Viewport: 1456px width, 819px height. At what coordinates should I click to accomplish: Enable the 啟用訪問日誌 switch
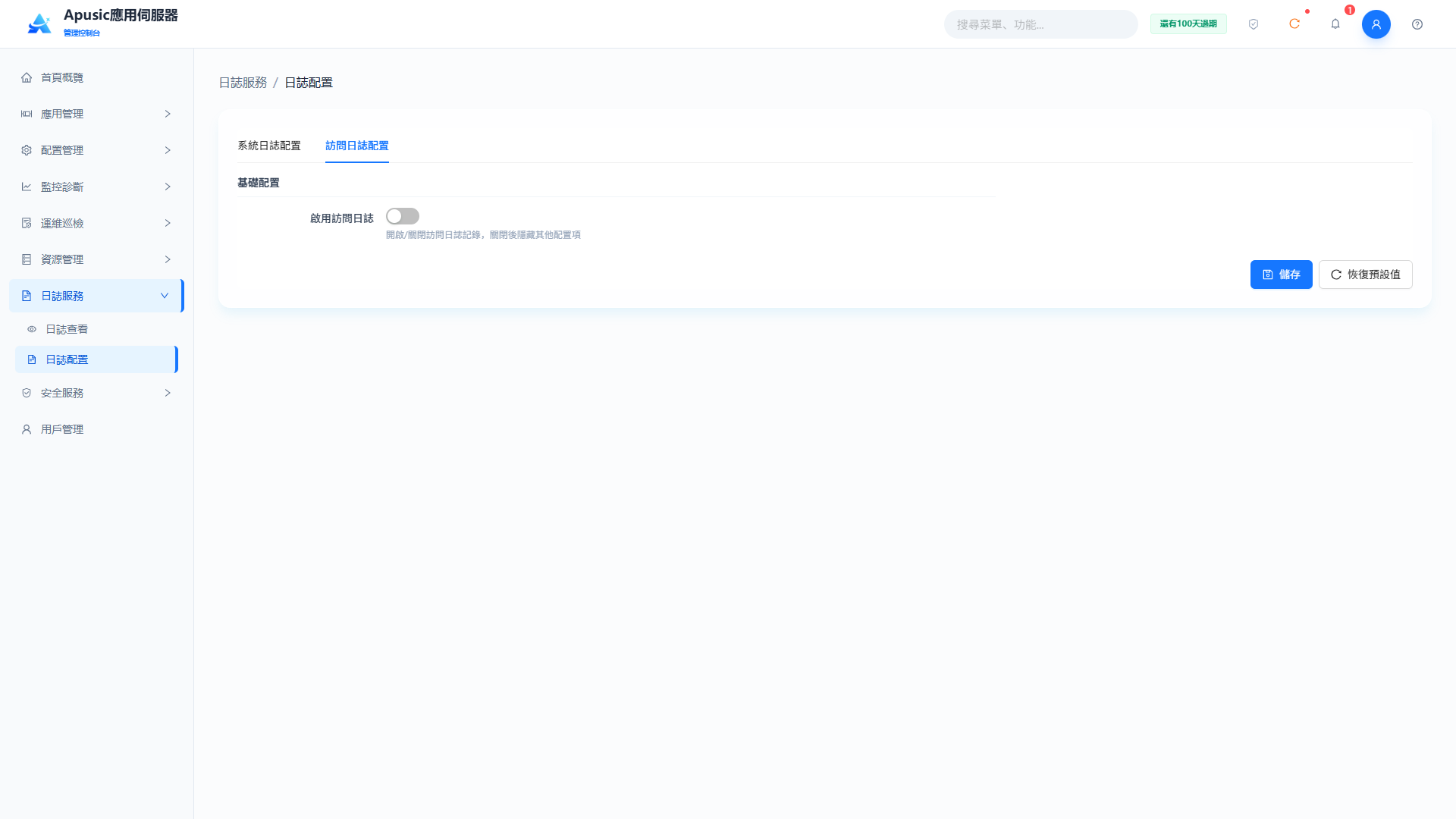403,217
